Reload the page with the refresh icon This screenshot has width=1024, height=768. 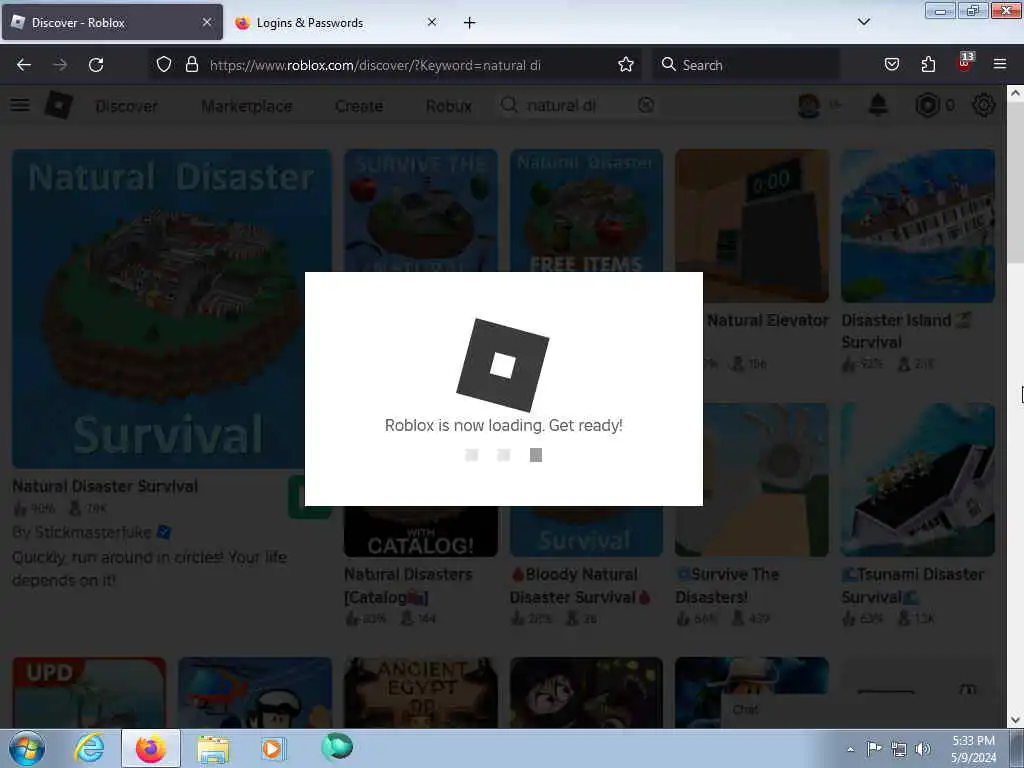click(x=96, y=65)
